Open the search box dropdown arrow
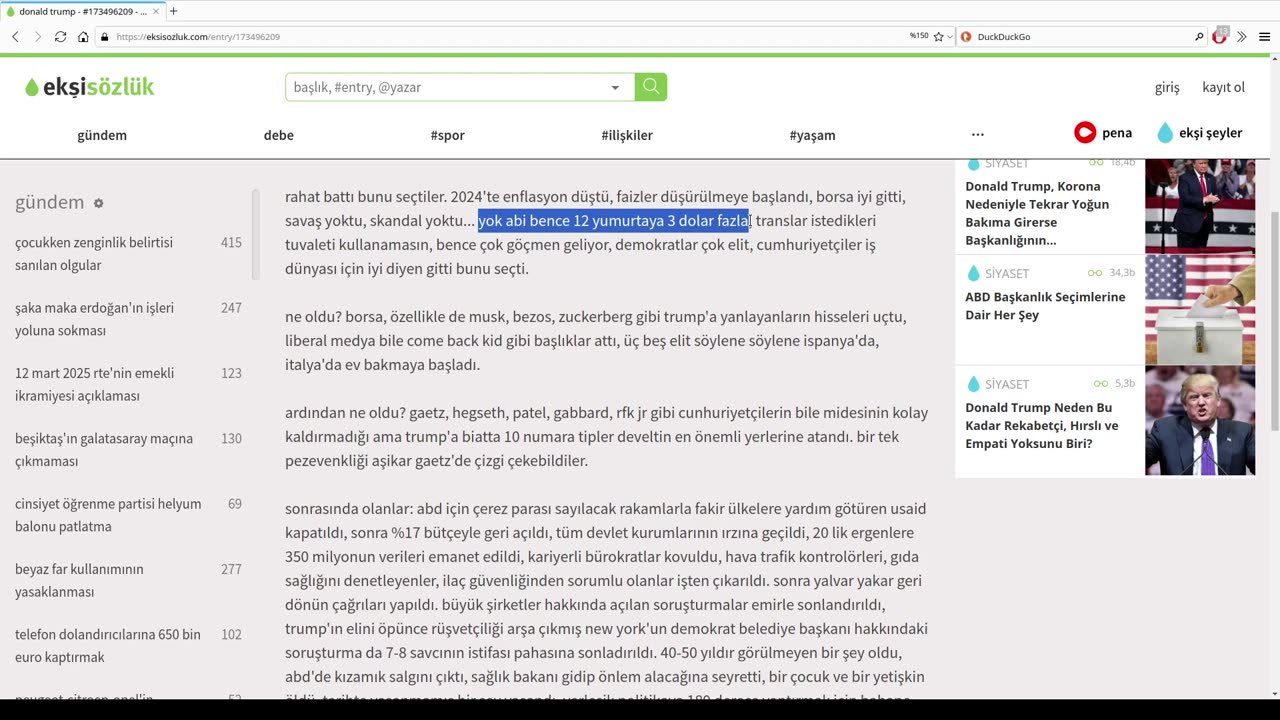 [x=615, y=87]
